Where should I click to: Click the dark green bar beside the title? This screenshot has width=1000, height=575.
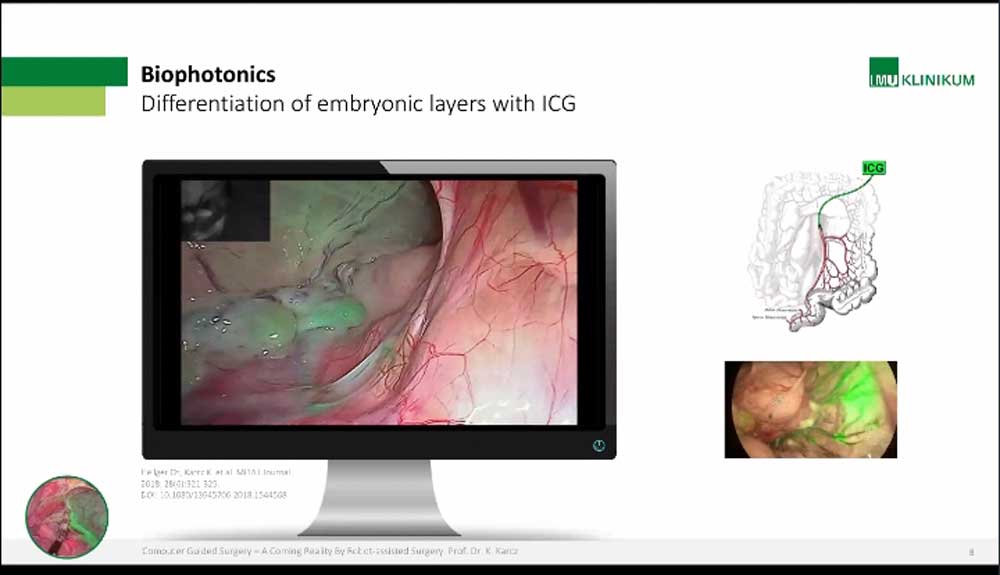coord(64,72)
